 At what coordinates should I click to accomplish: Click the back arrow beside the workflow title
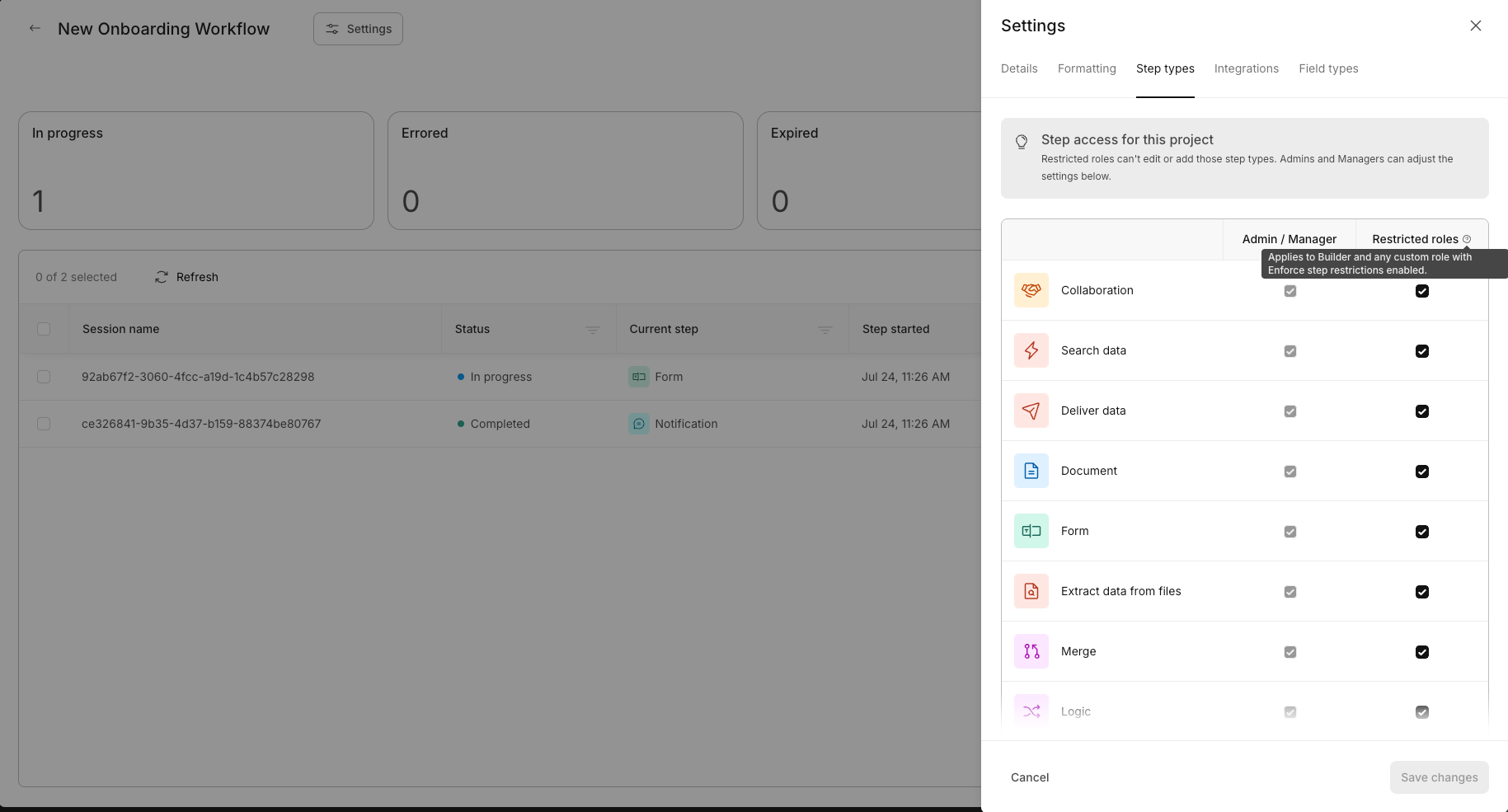tap(35, 28)
